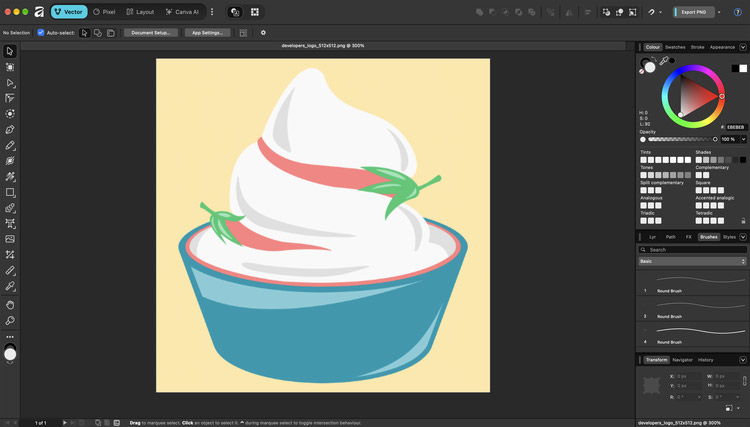Click the flip horizontal icon in top toolbar

click(569, 12)
